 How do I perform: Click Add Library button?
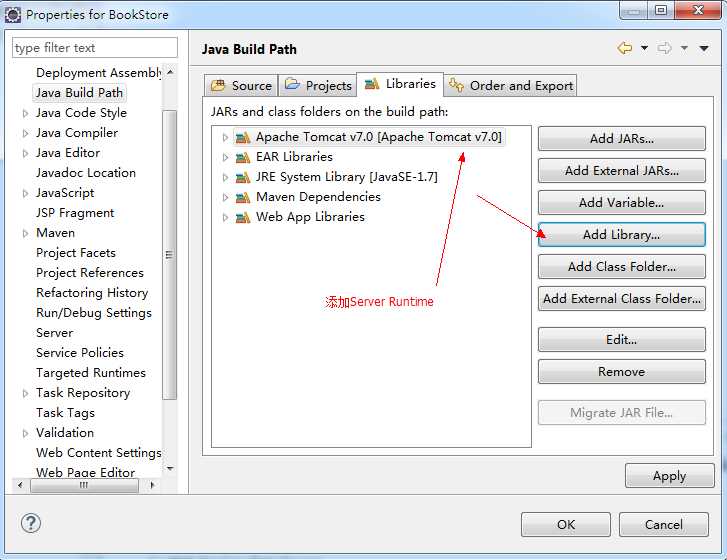622,235
